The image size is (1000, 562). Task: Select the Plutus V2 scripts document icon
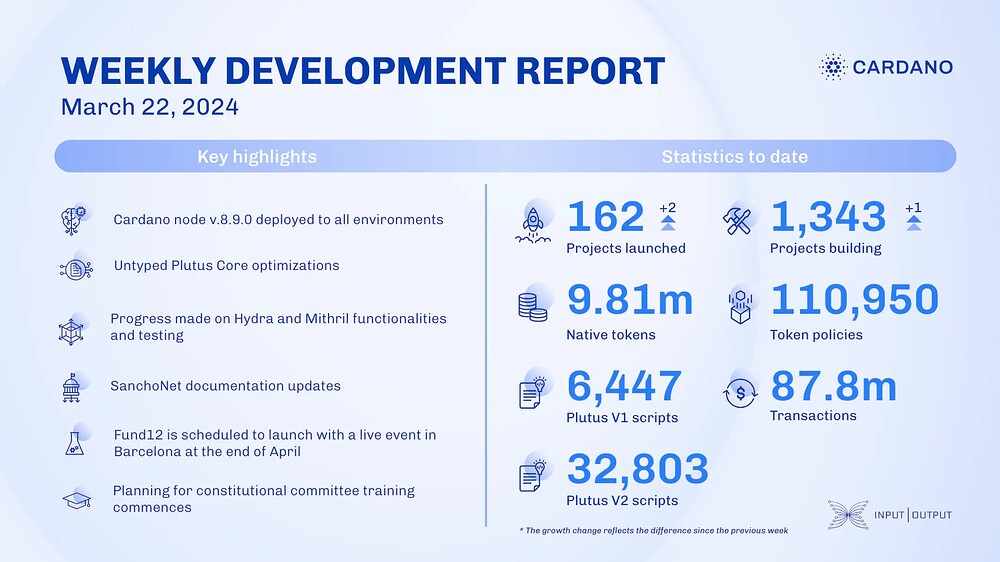[533, 475]
